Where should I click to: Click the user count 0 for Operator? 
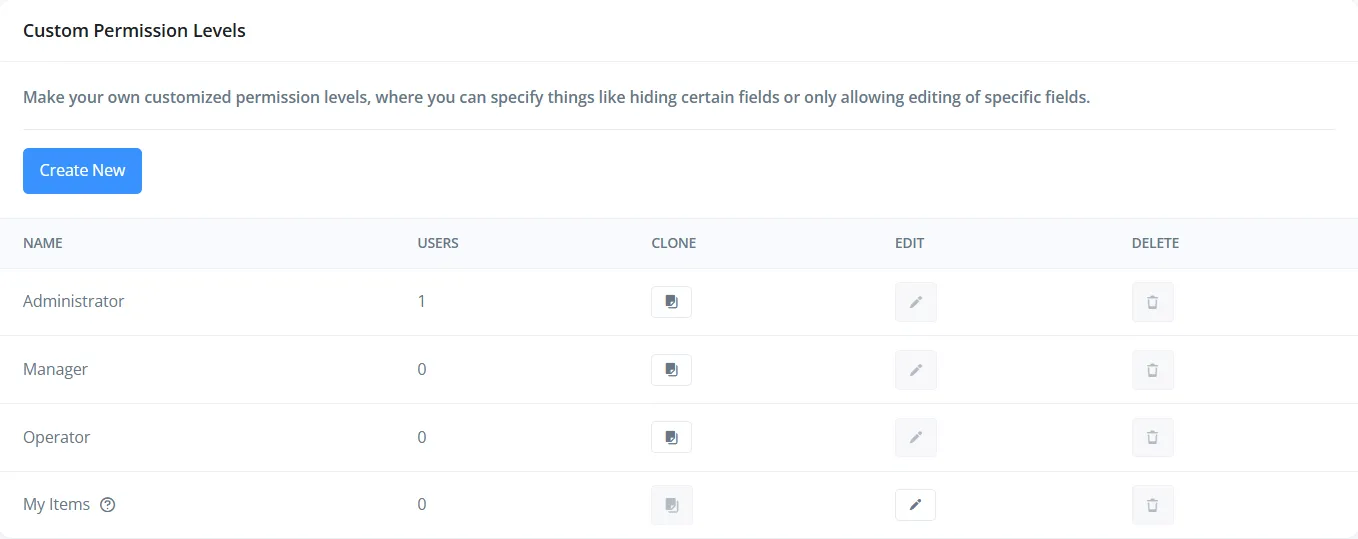coord(422,437)
